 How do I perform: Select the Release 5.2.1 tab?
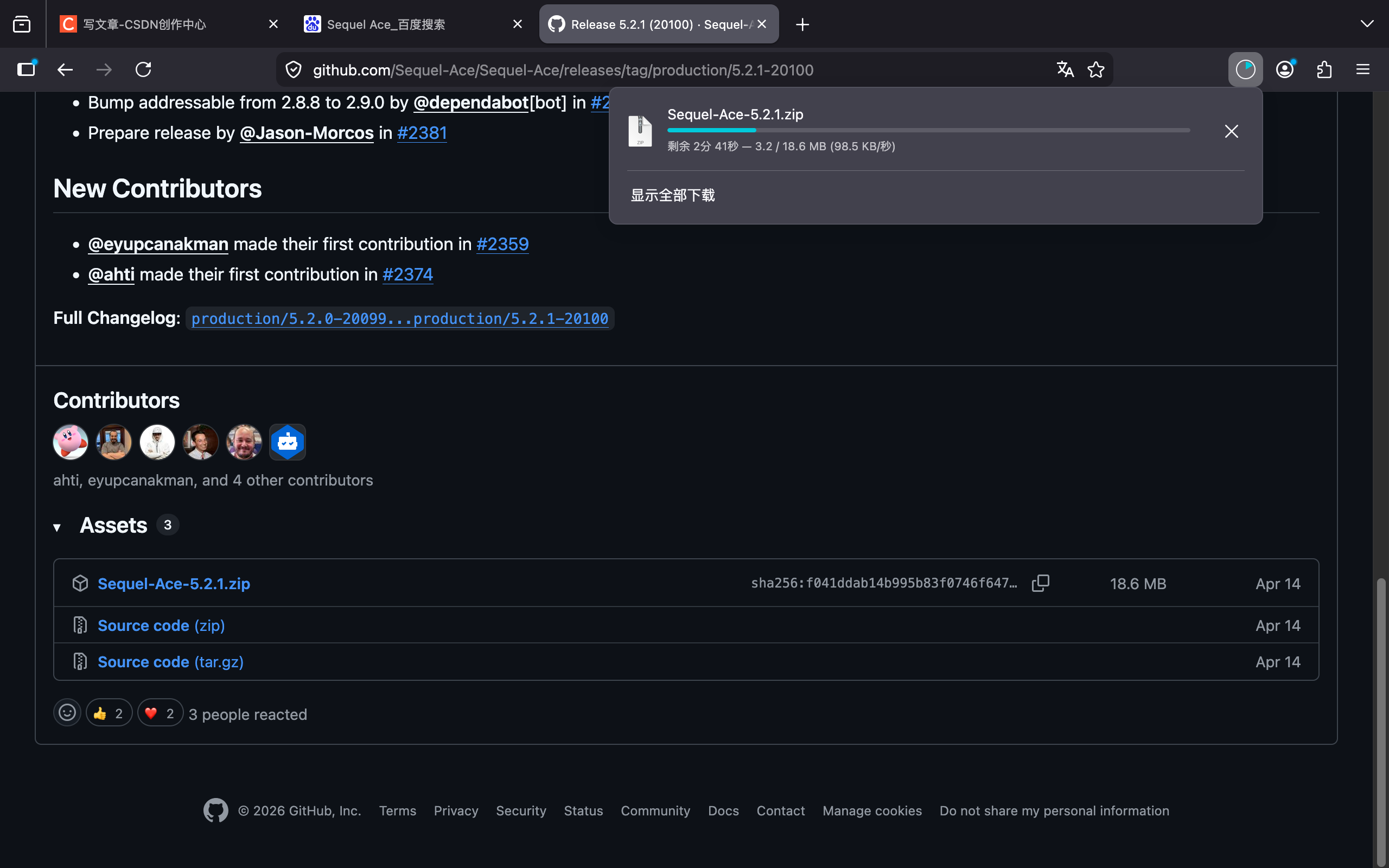tap(659, 24)
